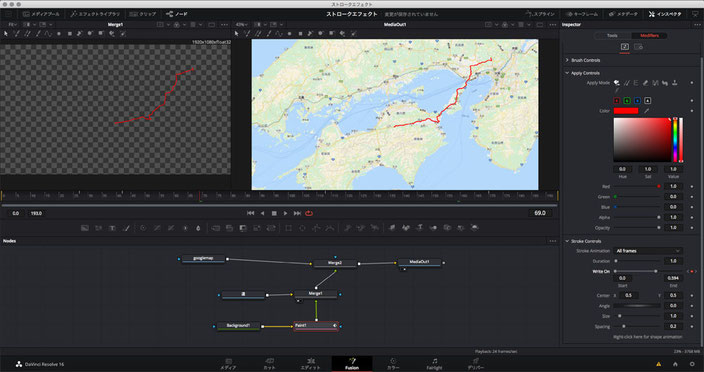Select the Merge2 node
704x372 pixels.
[x=335, y=263]
